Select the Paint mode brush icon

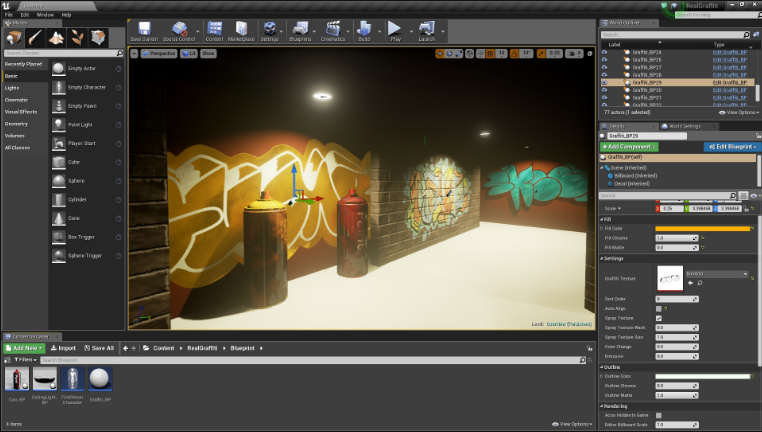coord(35,37)
